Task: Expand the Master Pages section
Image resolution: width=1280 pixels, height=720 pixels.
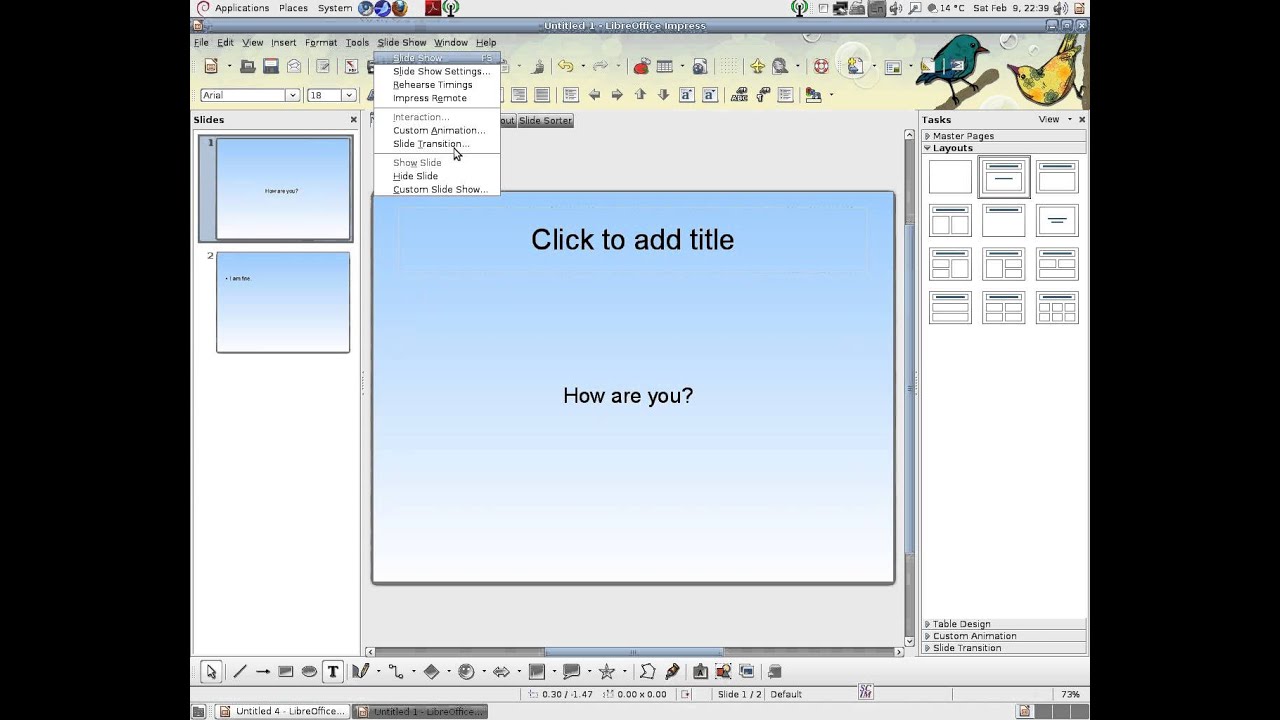Action: [1004, 136]
